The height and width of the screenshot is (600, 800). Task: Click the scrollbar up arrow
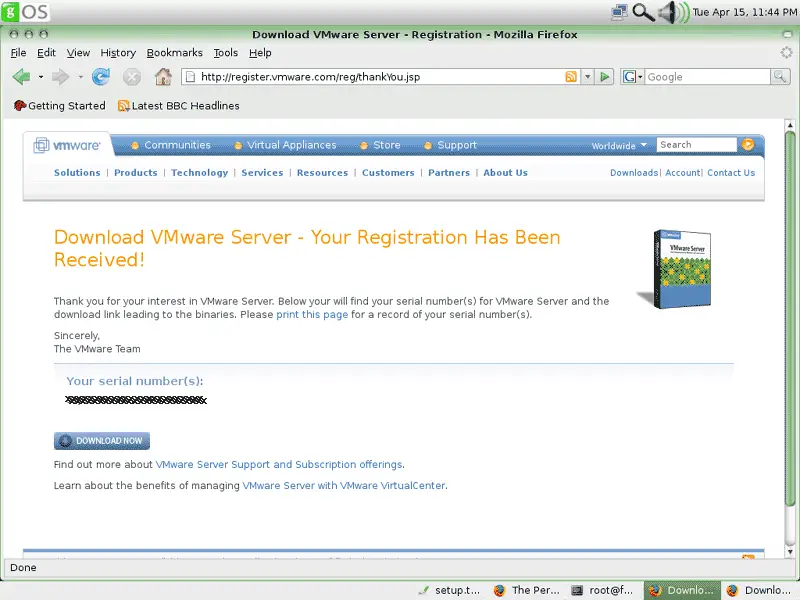click(790, 125)
